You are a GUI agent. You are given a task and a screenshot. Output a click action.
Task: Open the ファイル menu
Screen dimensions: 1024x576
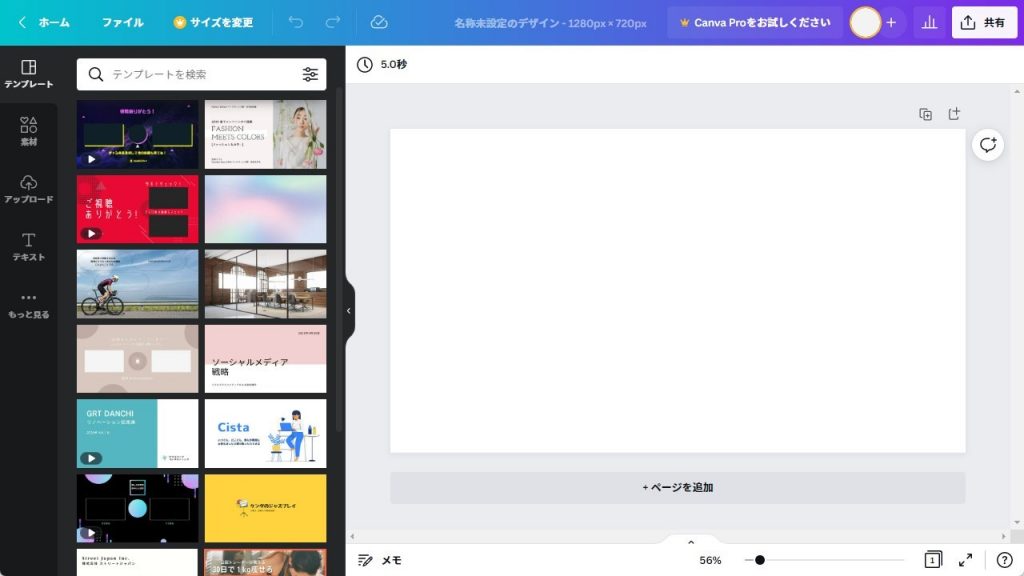122,22
